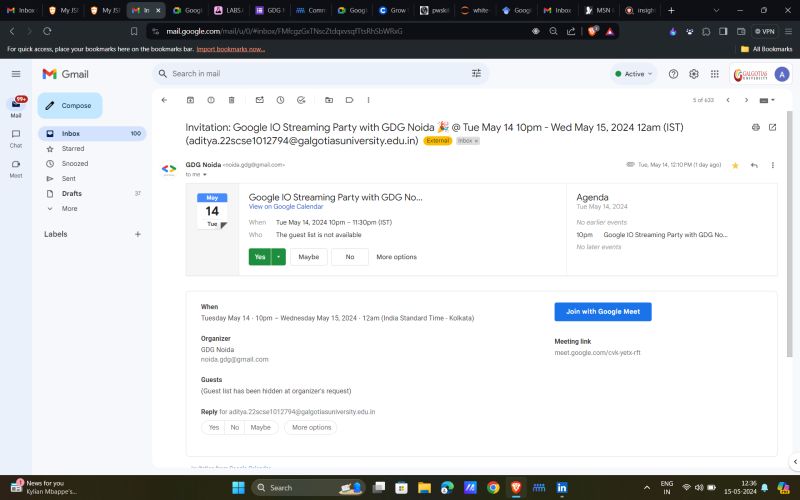
Task: Open the All Bookmarks folder
Action: tap(766, 49)
